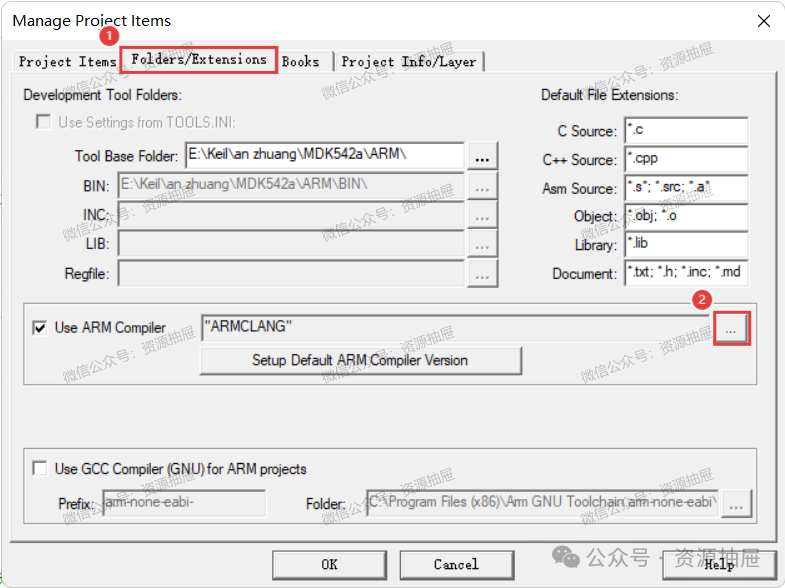This screenshot has width=785, height=588.
Task: Open Help for this dialog
Action: 719,565
